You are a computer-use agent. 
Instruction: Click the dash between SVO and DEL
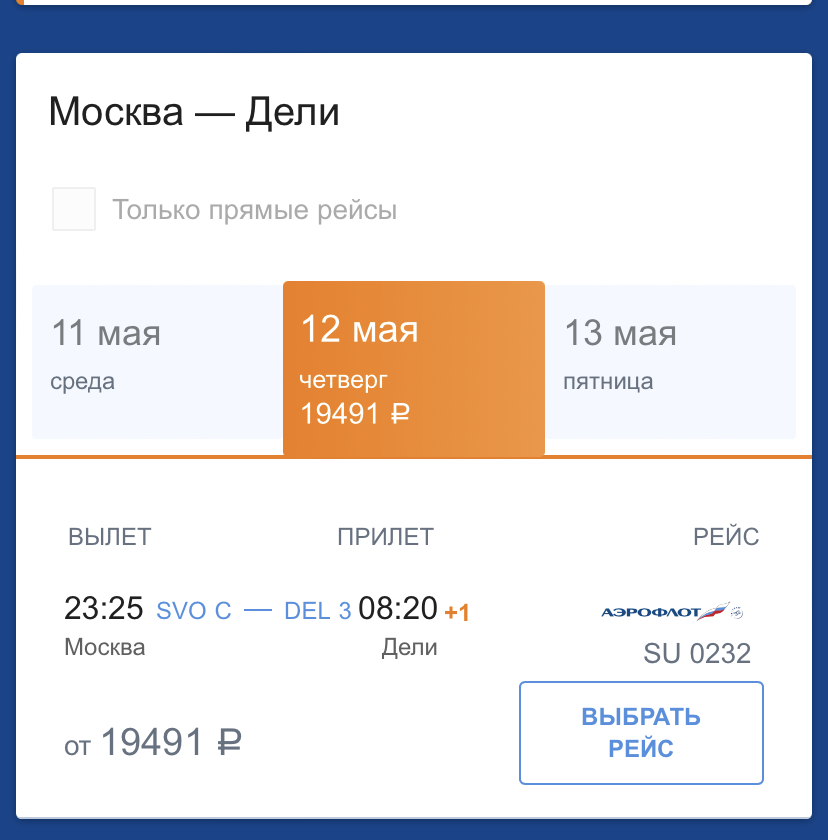pyautogui.click(x=258, y=610)
